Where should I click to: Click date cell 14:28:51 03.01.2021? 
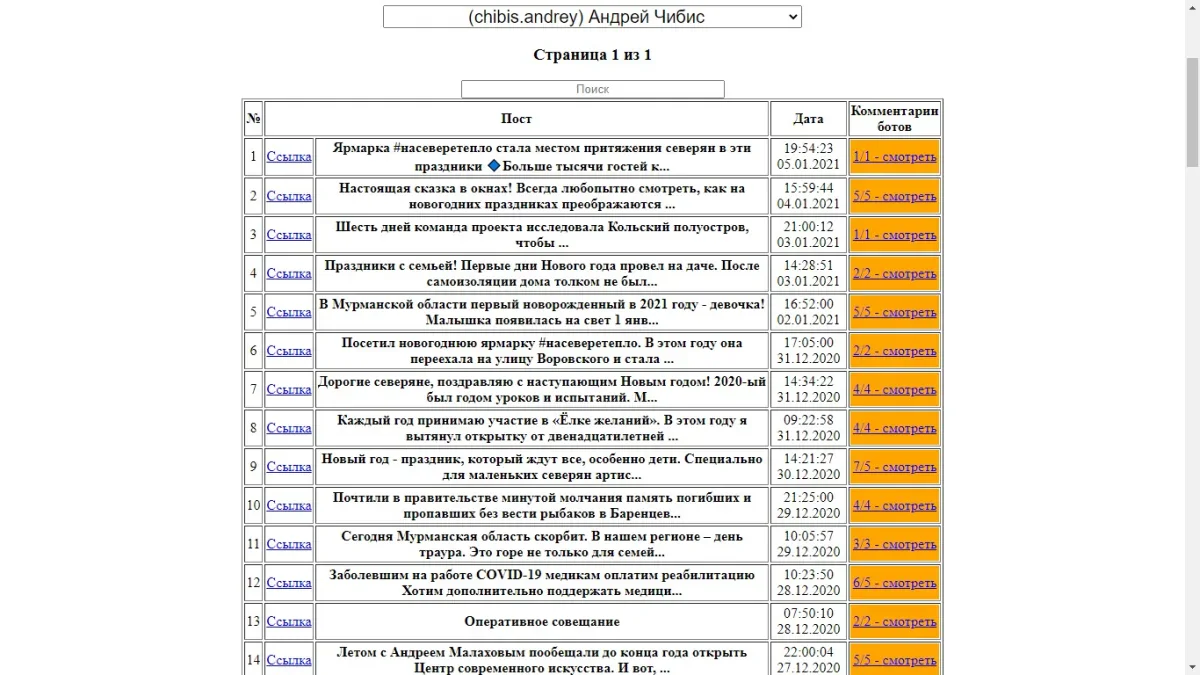click(x=808, y=274)
